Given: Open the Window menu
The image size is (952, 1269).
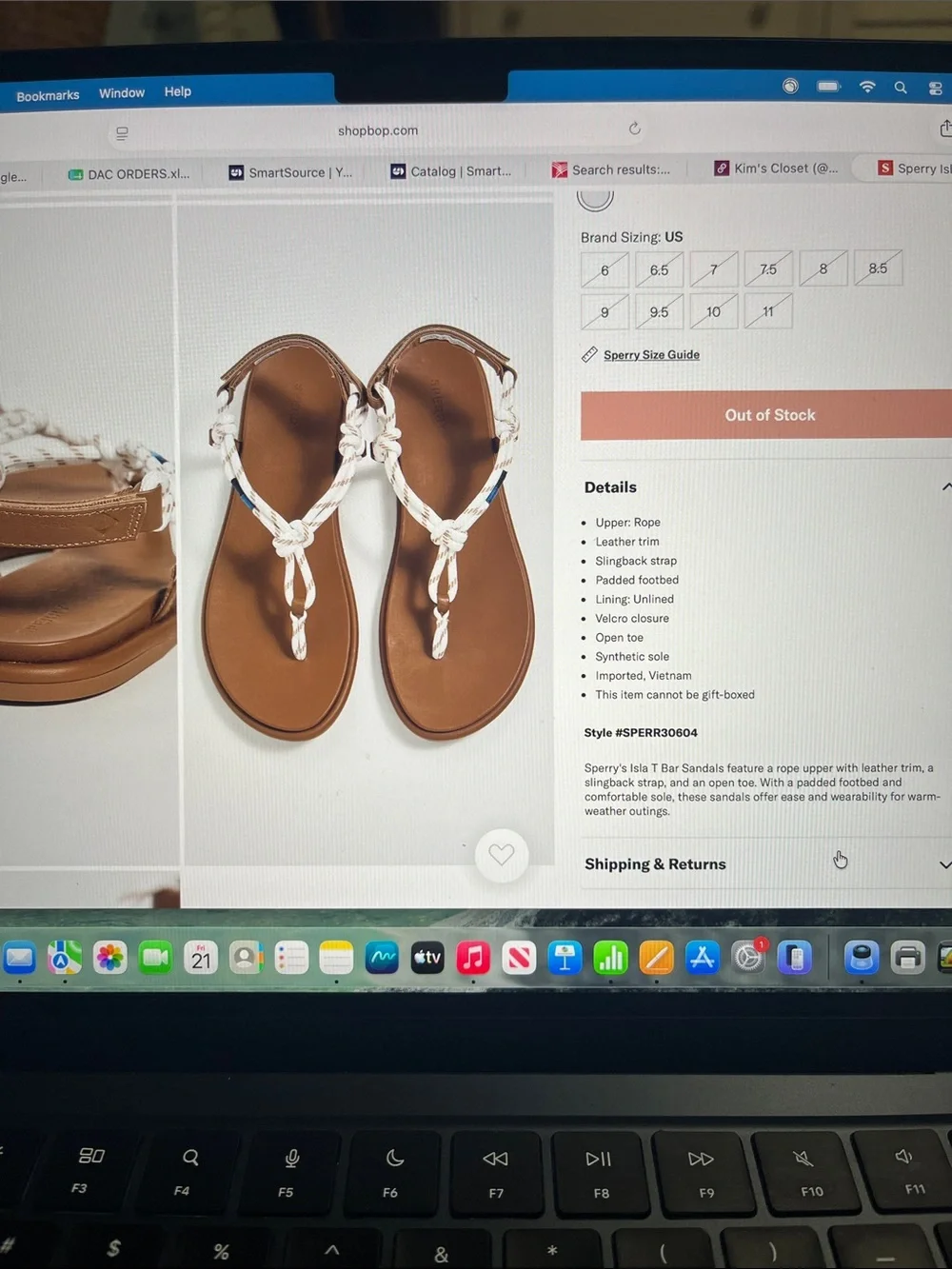Looking at the screenshot, I should pos(122,92).
